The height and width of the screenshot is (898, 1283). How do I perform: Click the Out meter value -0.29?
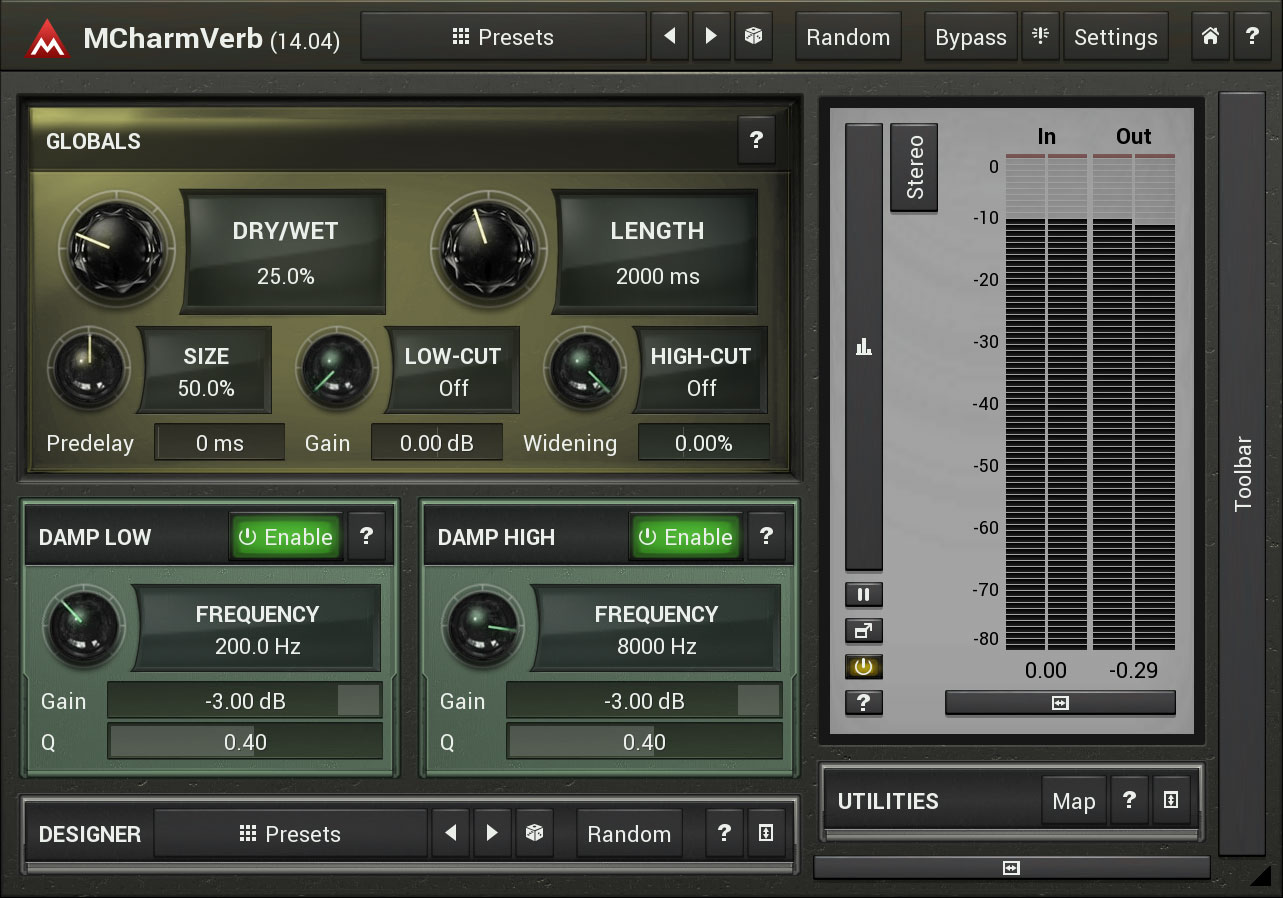click(x=1134, y=670)
